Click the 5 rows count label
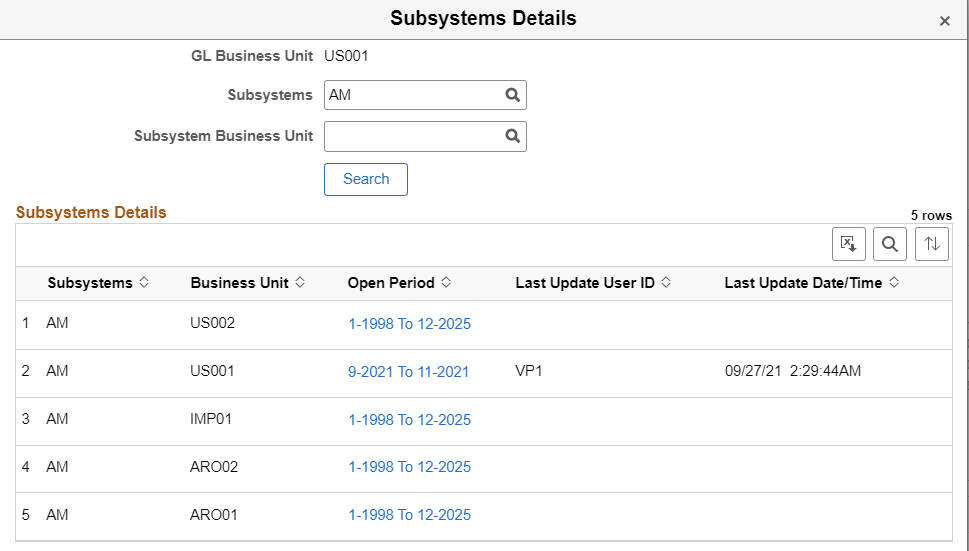969x551 pixels. click(931, 215)
